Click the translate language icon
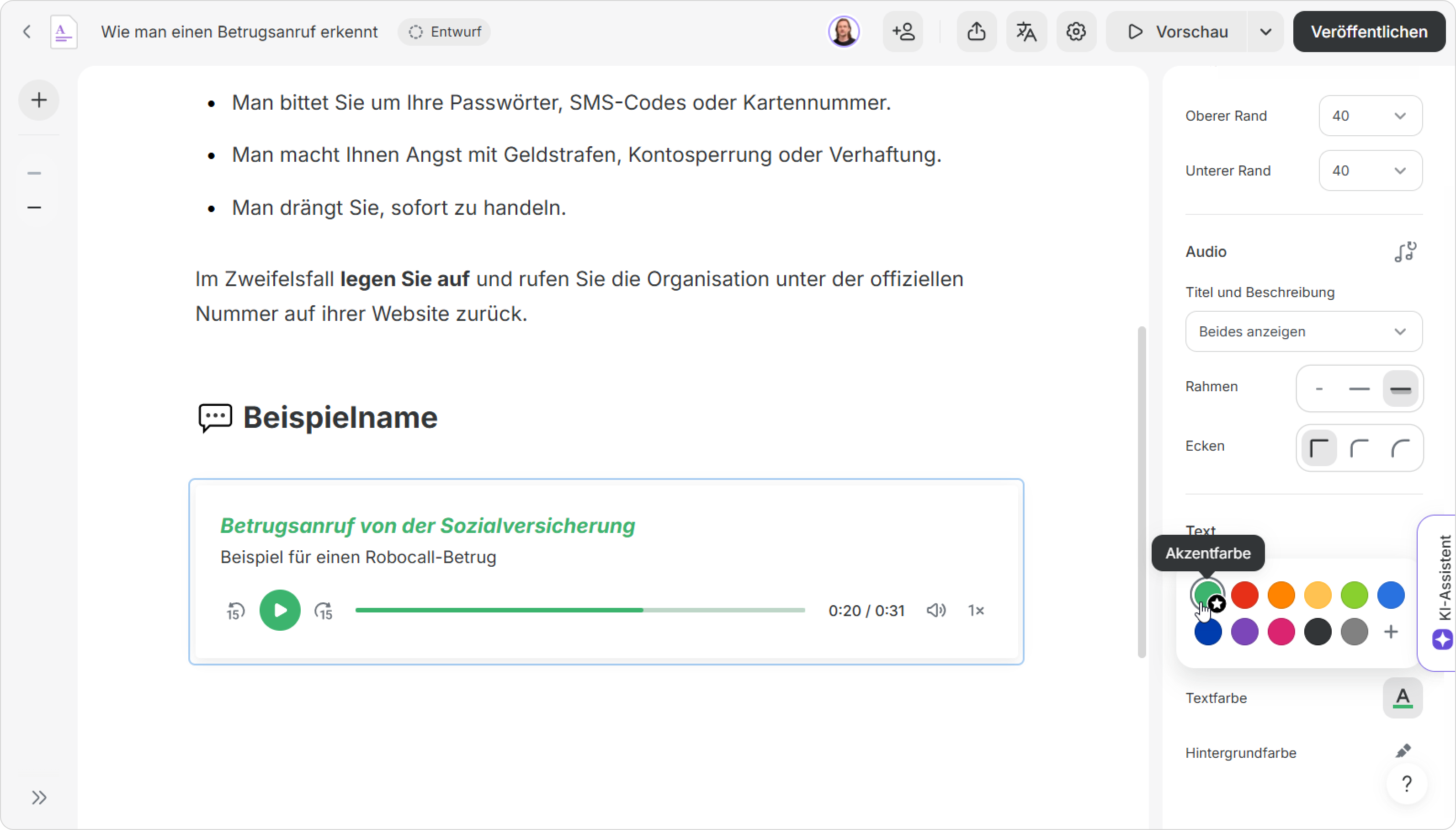1456x830 pixels. click(x=1026, y=32)
